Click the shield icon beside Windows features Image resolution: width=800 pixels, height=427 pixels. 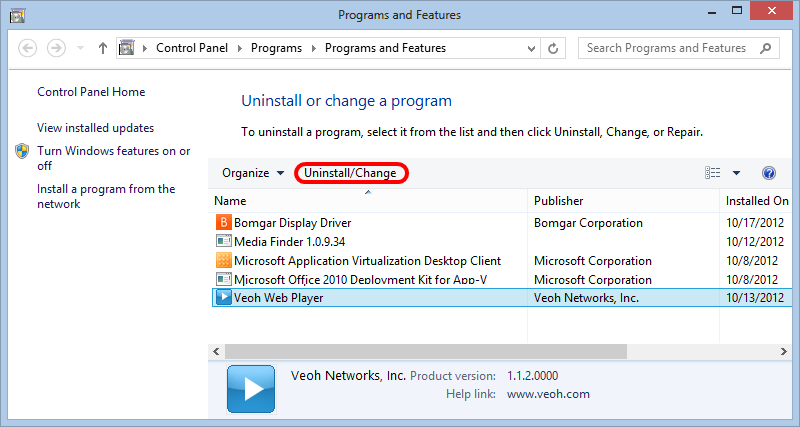(x=22, y=151)
